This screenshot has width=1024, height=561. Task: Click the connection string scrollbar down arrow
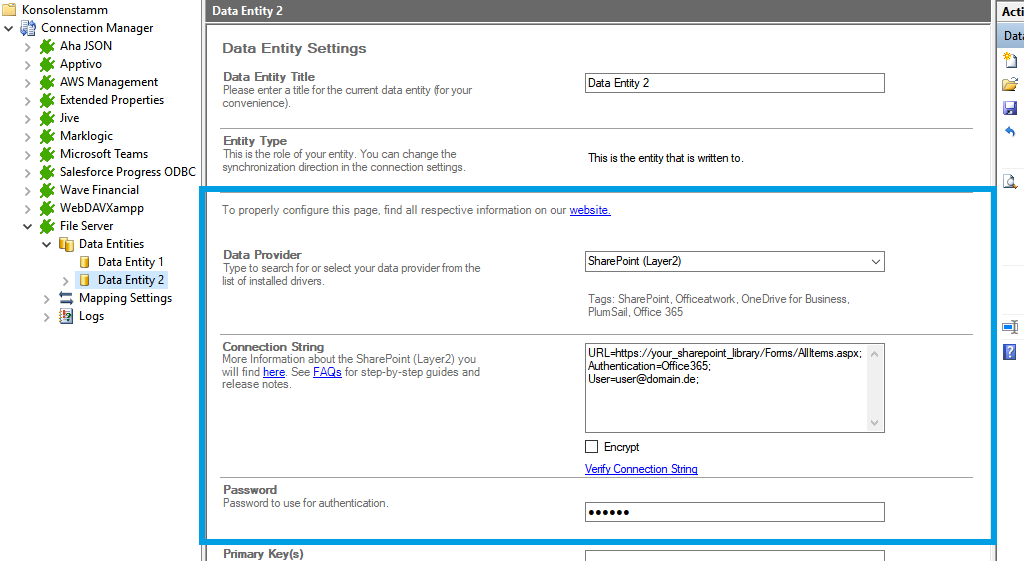[877, 424]
